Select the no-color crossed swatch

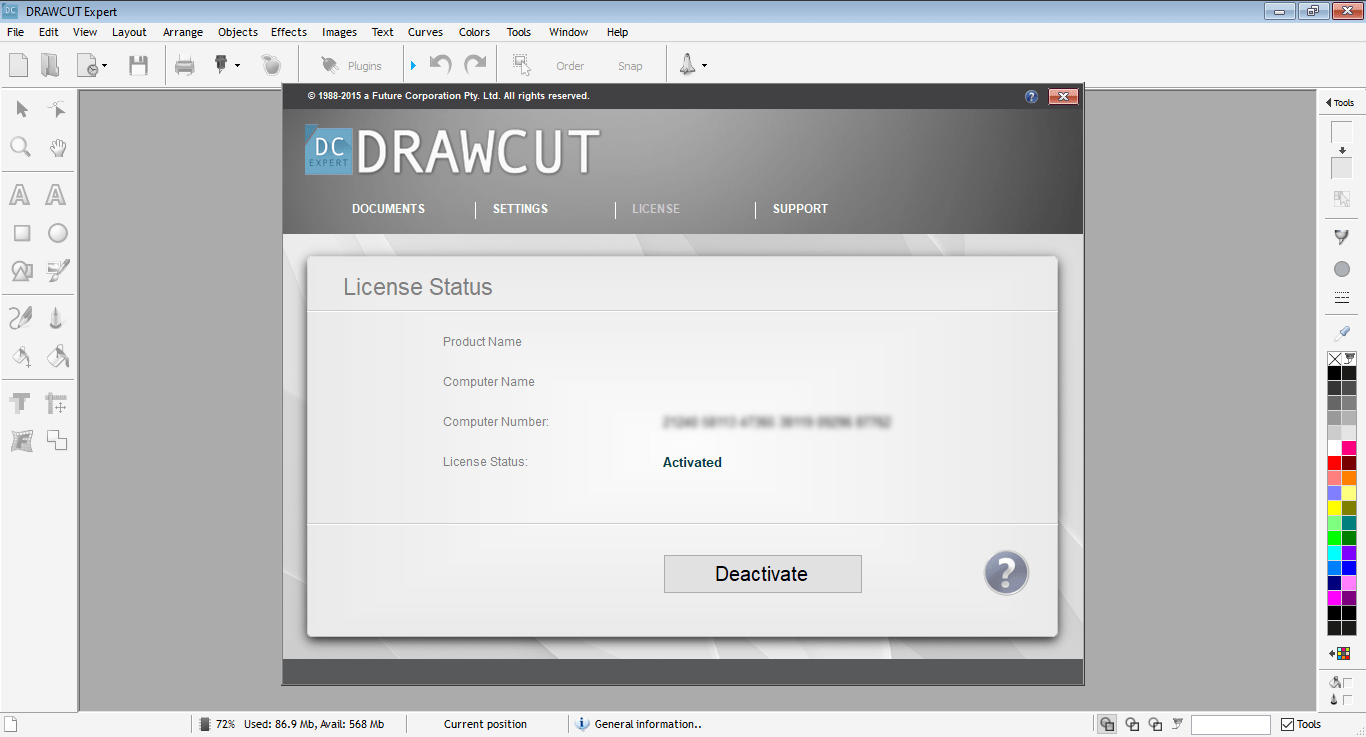[1334, 358]
